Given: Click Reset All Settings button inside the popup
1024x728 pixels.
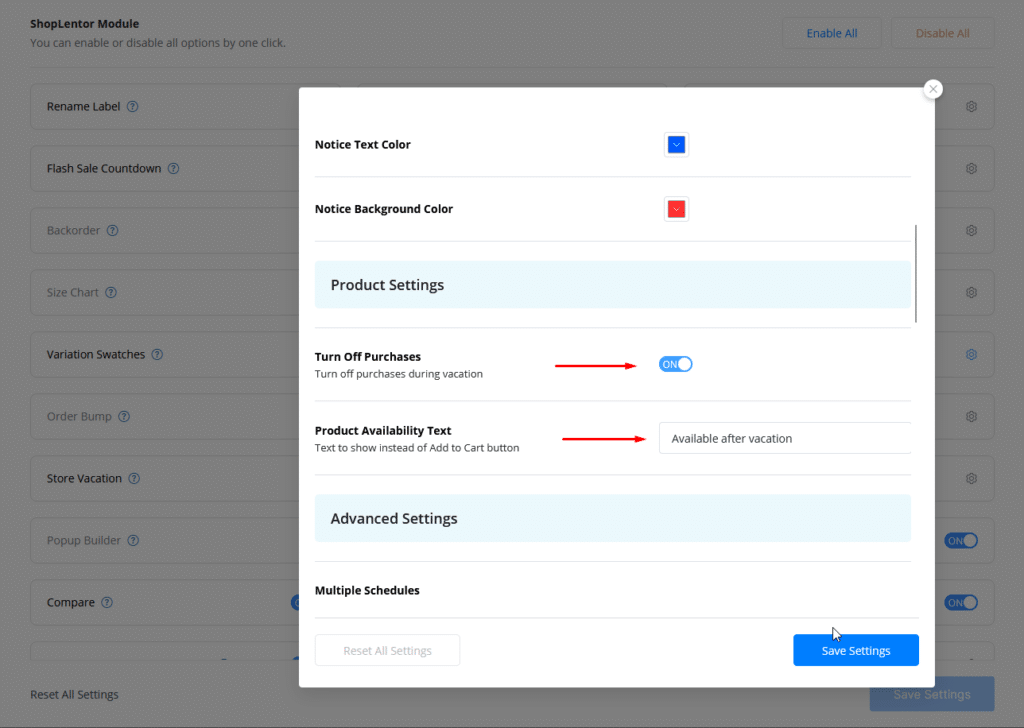Looking at the screenshot, I should [x=387, y=650].
